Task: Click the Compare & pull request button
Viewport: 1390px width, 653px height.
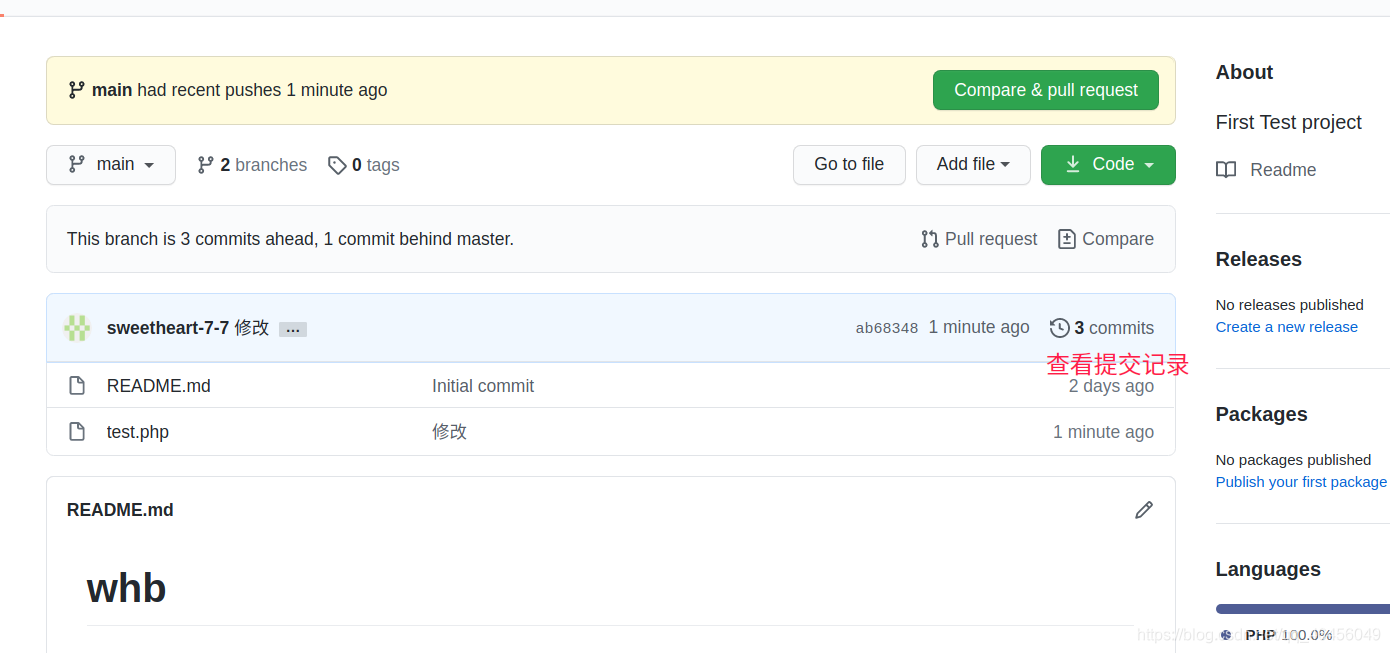Action: [x=1045, y=90]
